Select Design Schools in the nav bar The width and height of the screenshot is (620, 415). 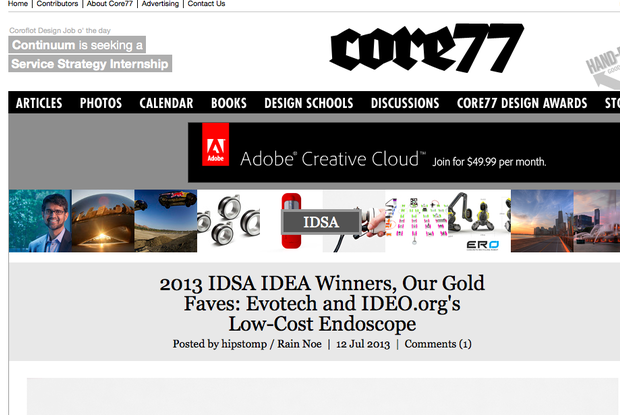[308, 103]
